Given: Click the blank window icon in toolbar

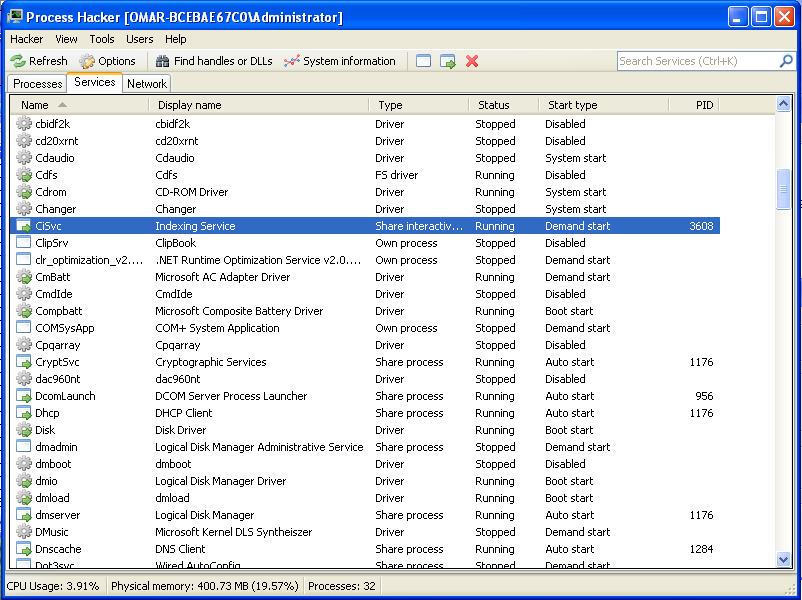Looking at the screenshot, I should [x=424, y=61].
